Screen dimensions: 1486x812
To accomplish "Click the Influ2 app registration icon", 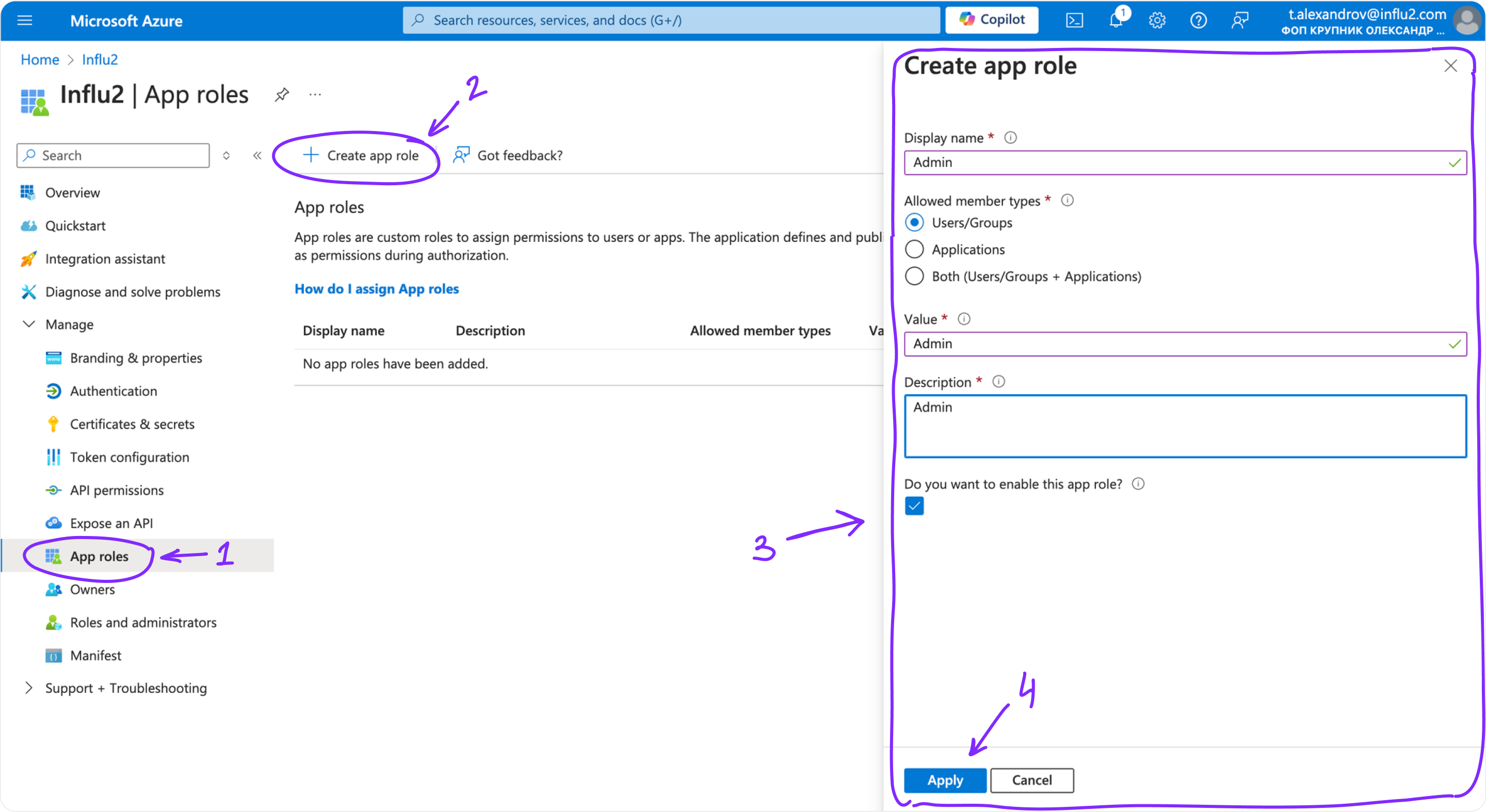I will point(35,103).
